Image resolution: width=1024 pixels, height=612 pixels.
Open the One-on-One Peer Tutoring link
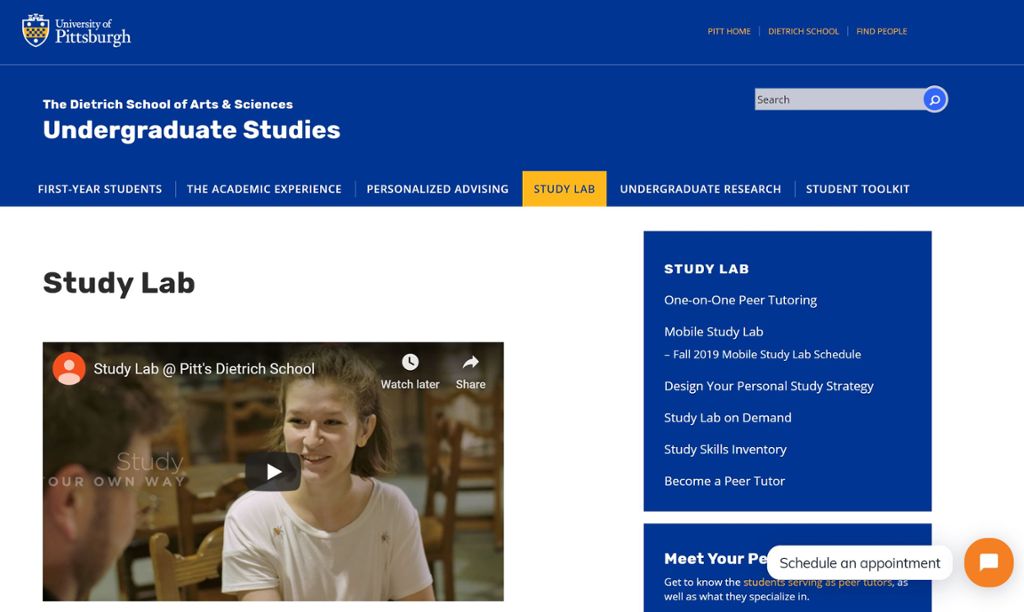[x=740, y=300]
